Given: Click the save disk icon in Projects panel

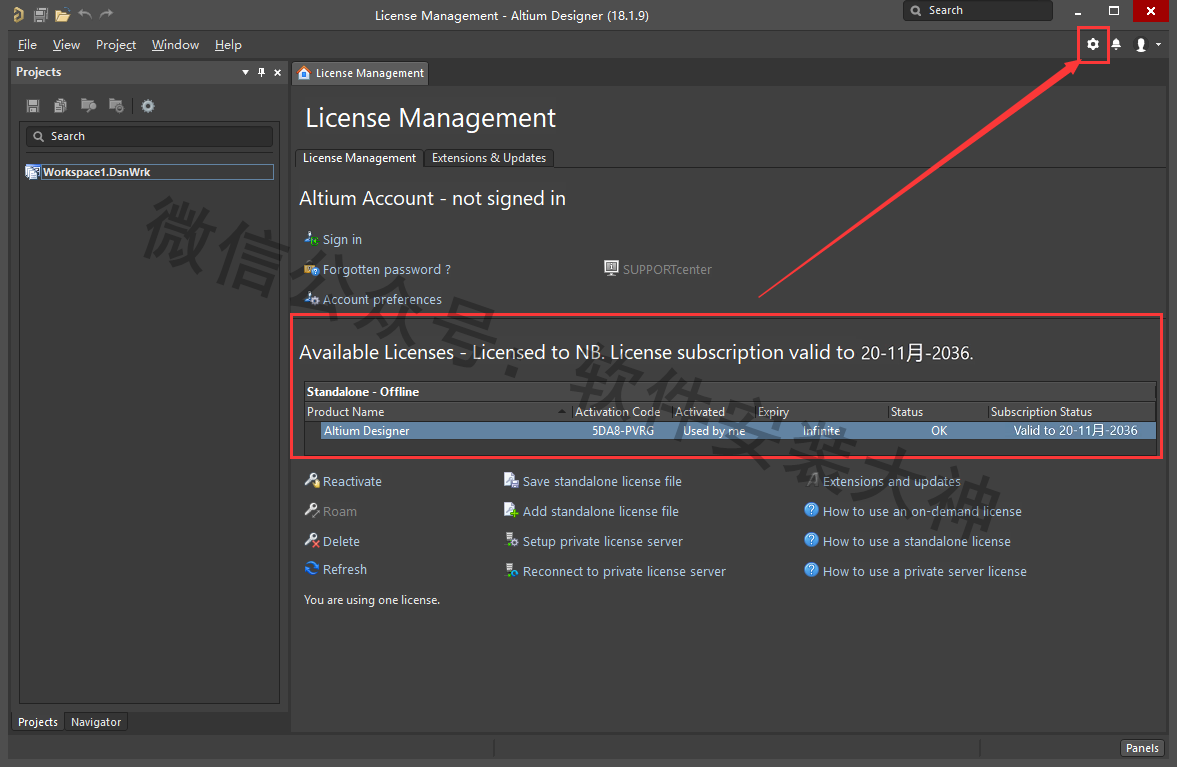Looking at the screenshot, I should (33, 106).
